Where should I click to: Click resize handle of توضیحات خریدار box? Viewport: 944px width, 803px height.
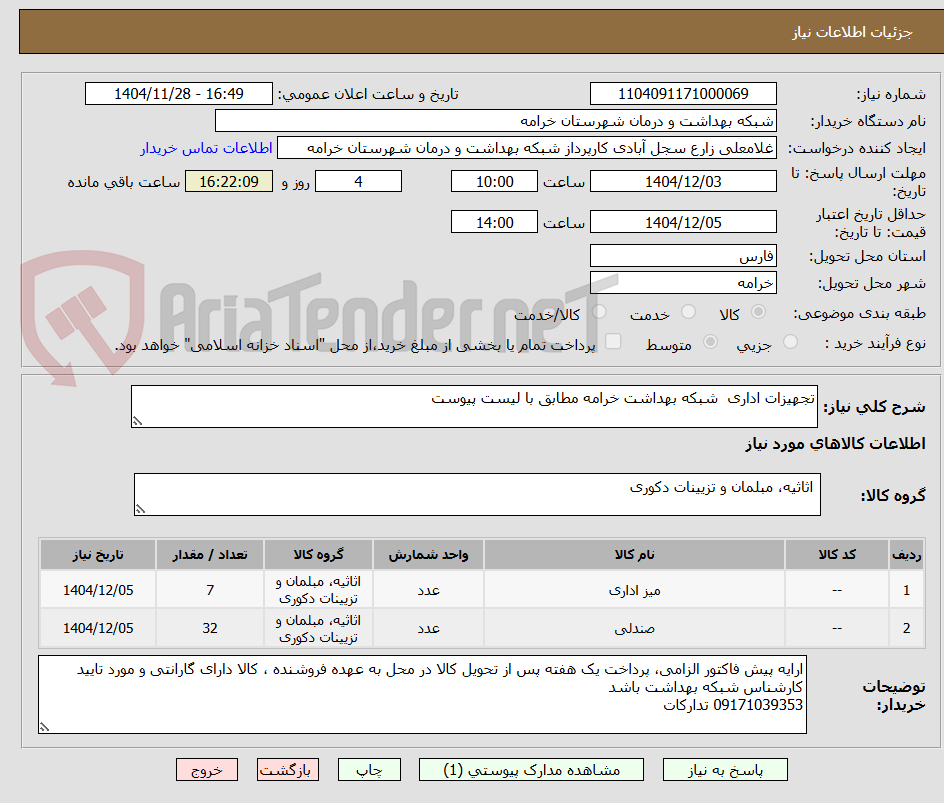(44, 727)
